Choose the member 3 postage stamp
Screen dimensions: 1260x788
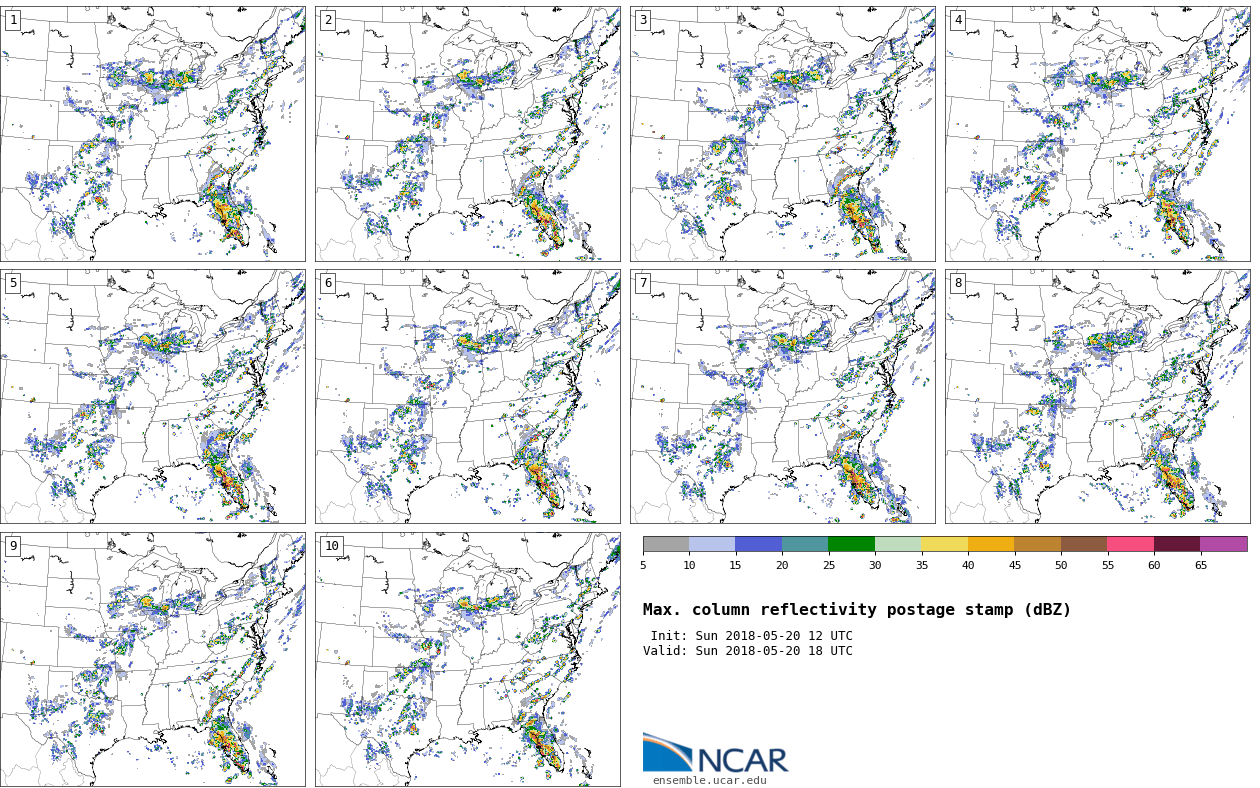783,134
